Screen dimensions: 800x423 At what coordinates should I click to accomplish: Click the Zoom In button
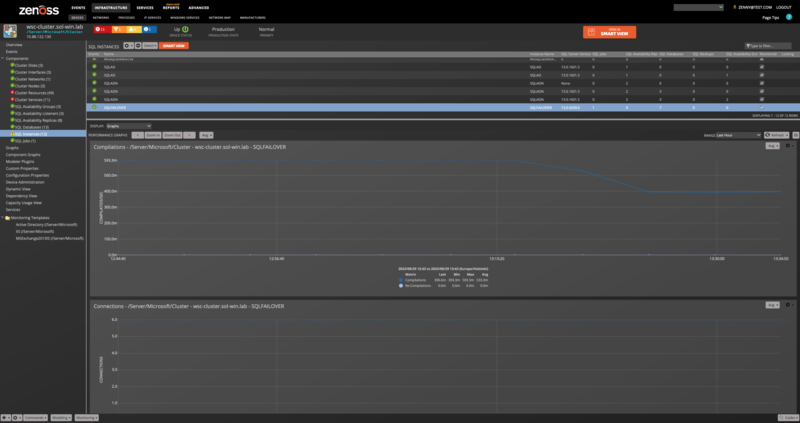click(153, 135)
